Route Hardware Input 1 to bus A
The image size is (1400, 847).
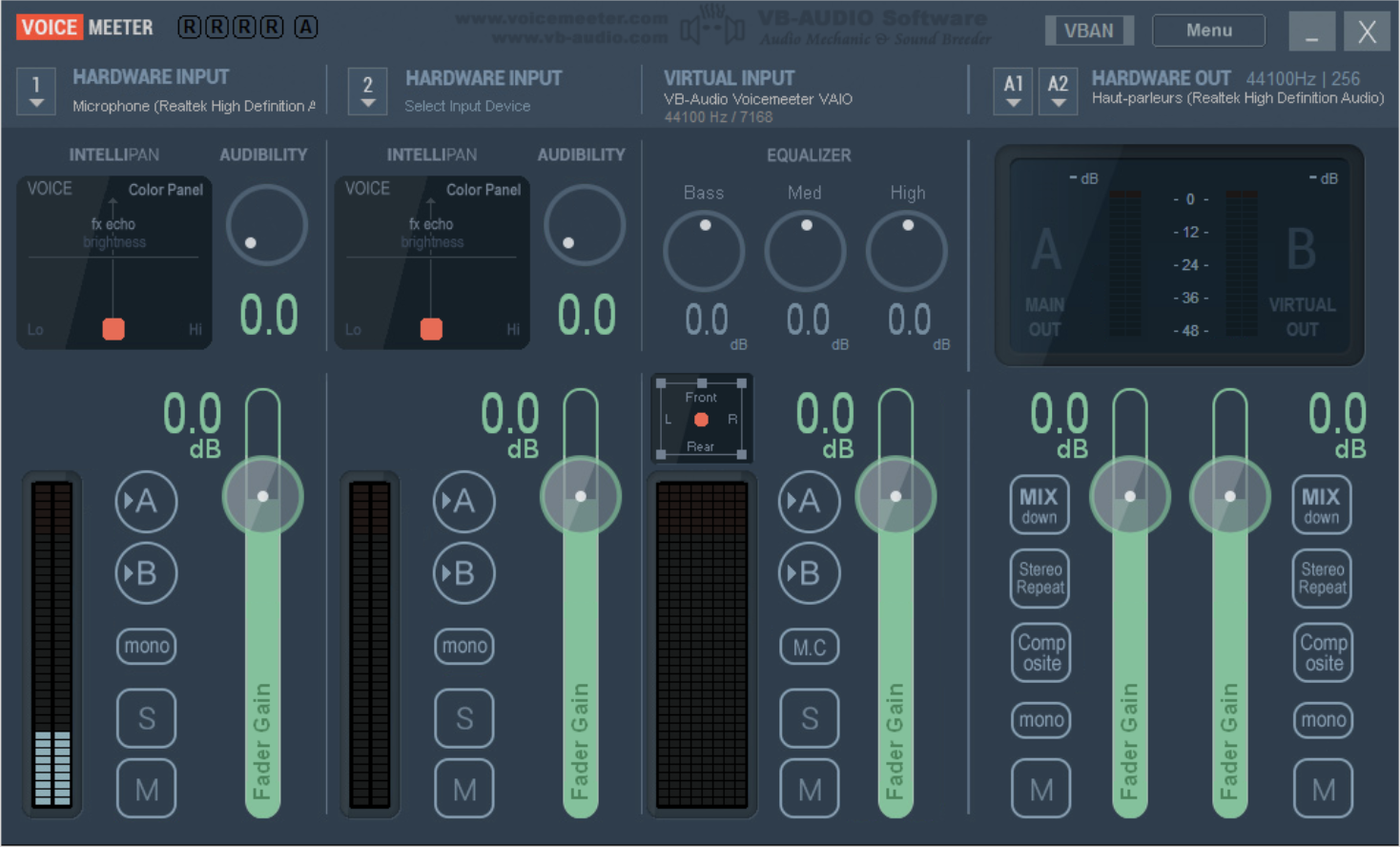[x=146, y=501]
